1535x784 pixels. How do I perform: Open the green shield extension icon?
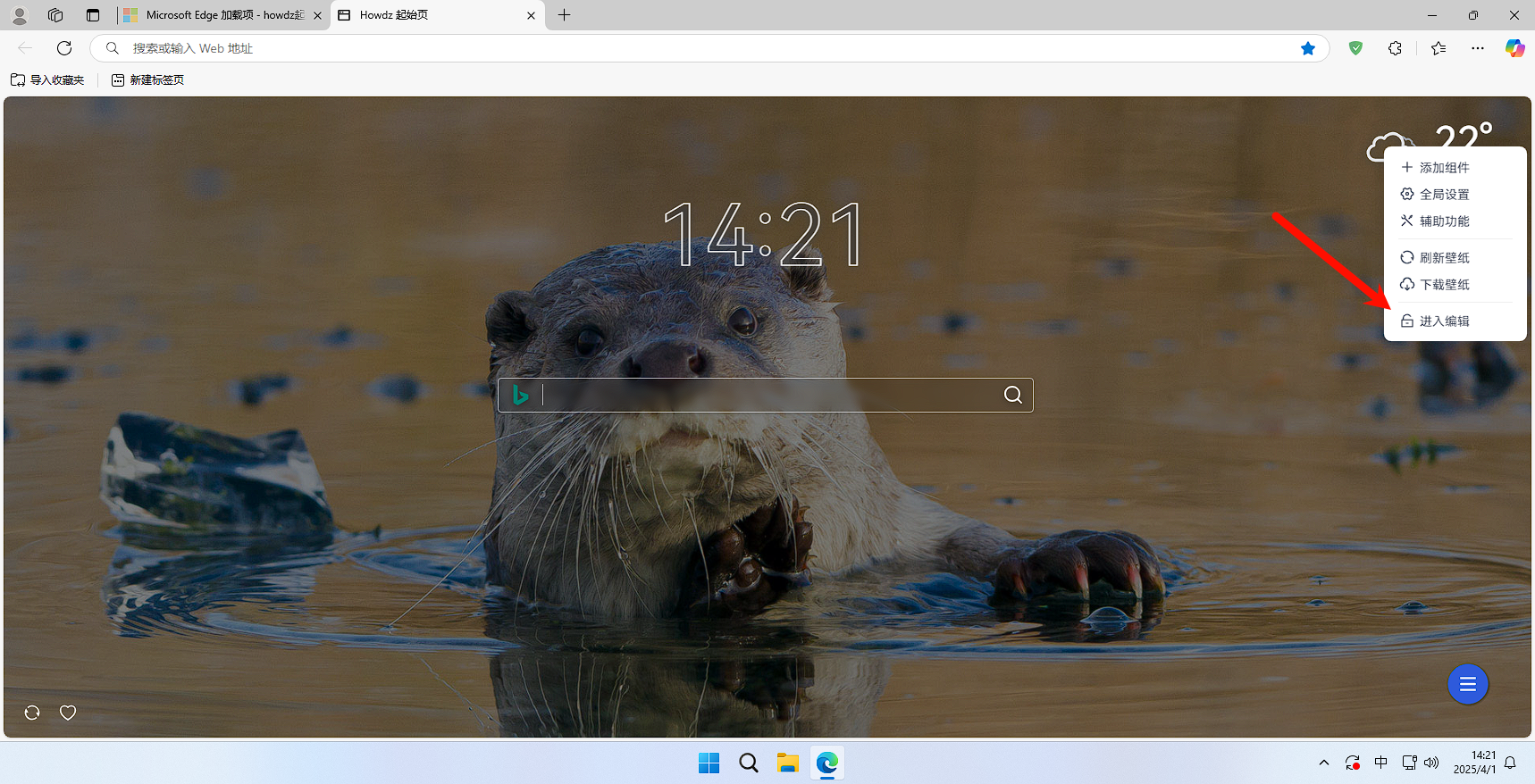(1355, 48)
